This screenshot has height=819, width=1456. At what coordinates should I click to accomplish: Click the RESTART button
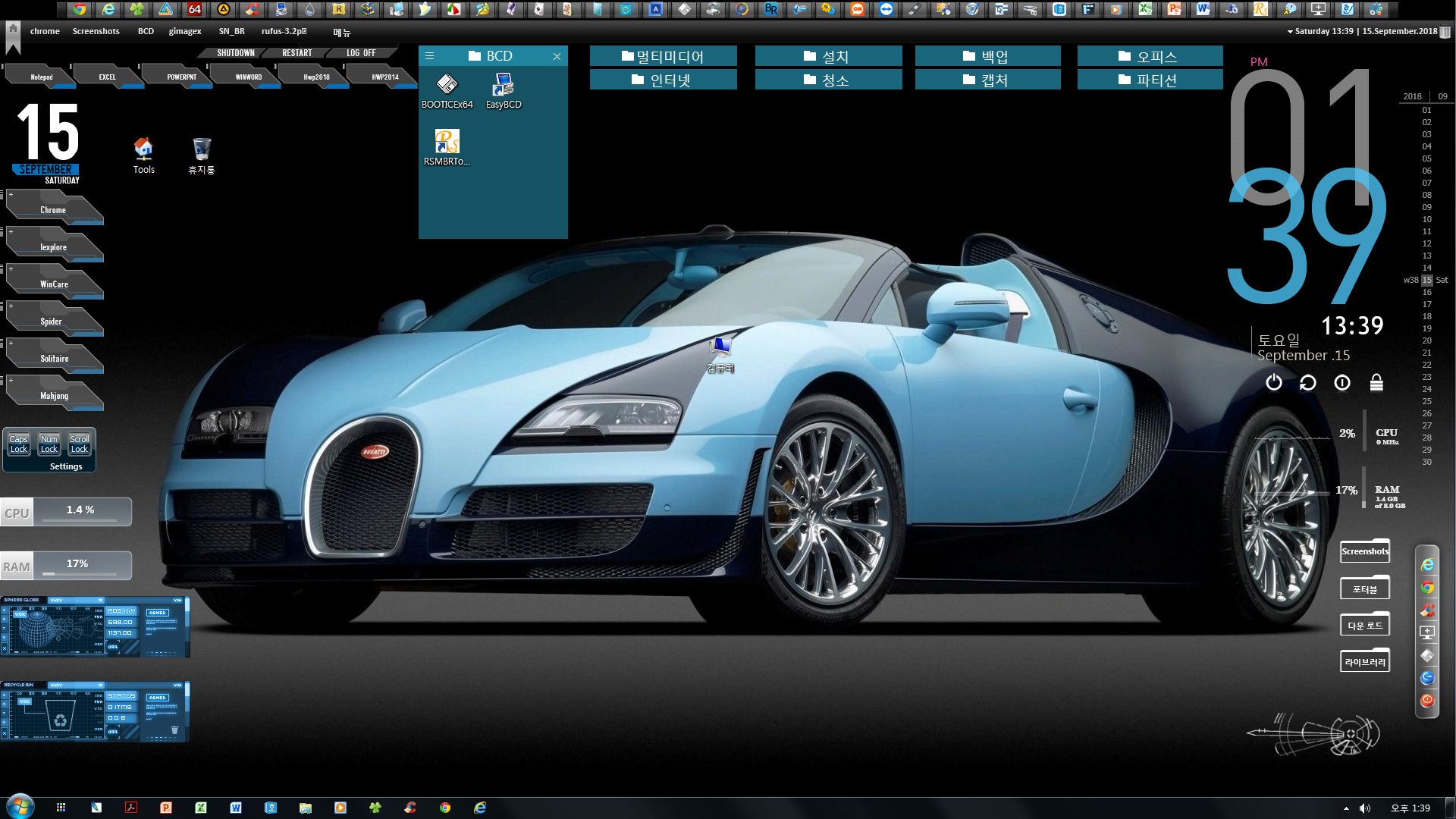(297, 53)
